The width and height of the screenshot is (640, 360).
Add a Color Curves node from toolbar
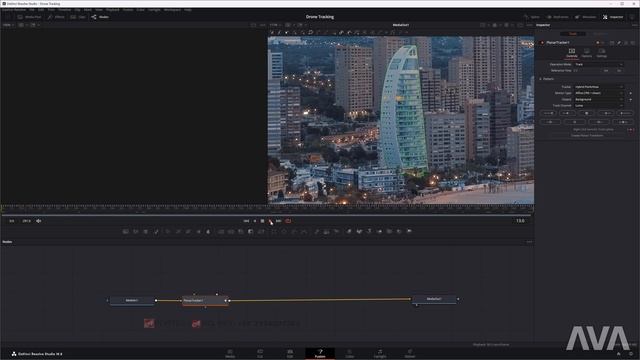click(x=178, y=231)
